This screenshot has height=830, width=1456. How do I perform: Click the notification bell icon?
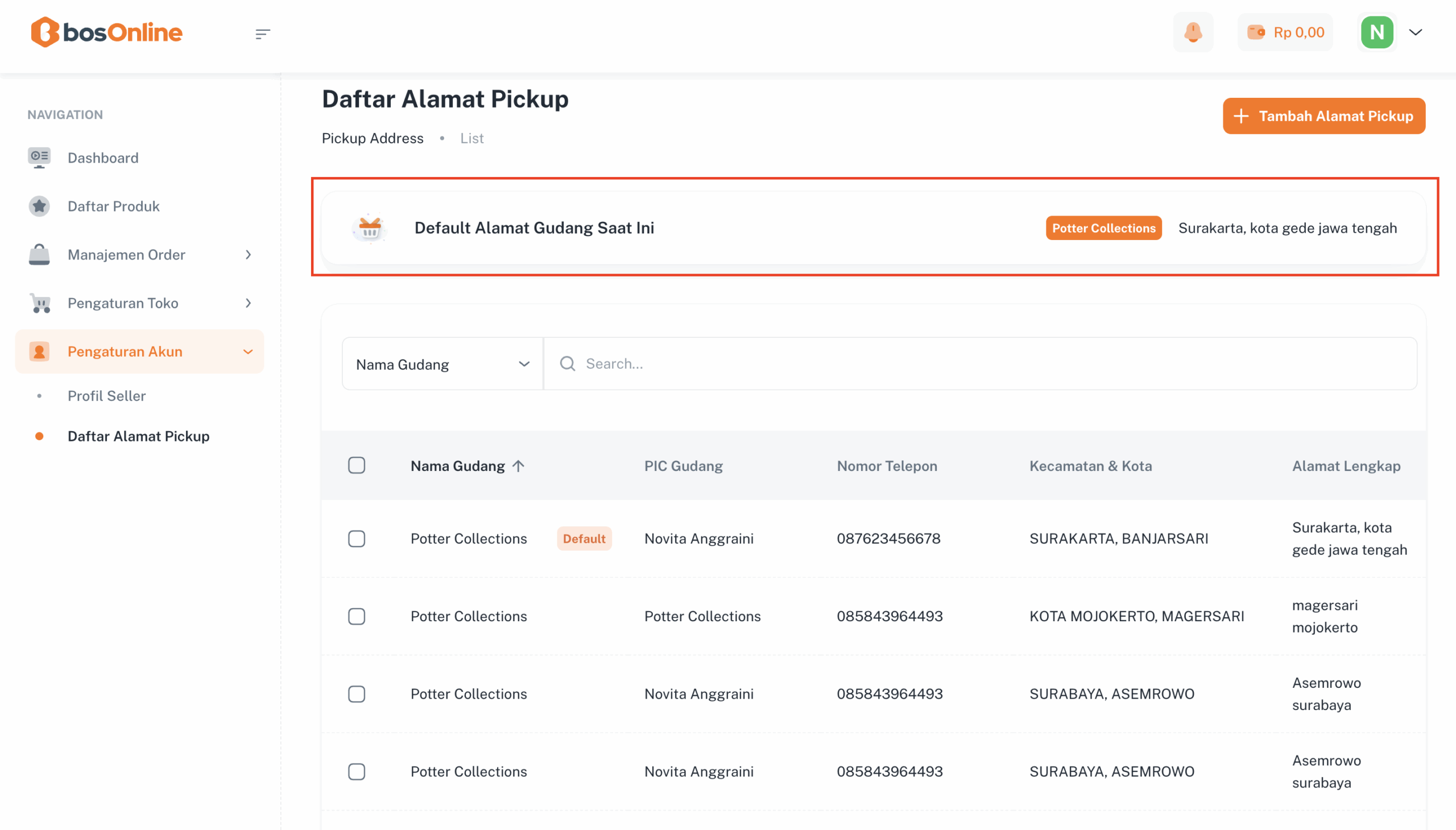(1193, 32)
